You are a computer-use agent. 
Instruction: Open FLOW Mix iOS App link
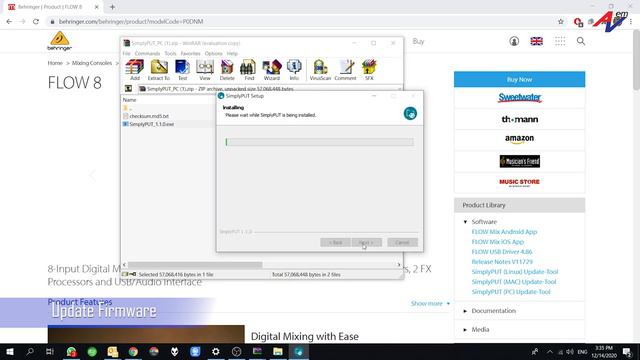(498, 242)
